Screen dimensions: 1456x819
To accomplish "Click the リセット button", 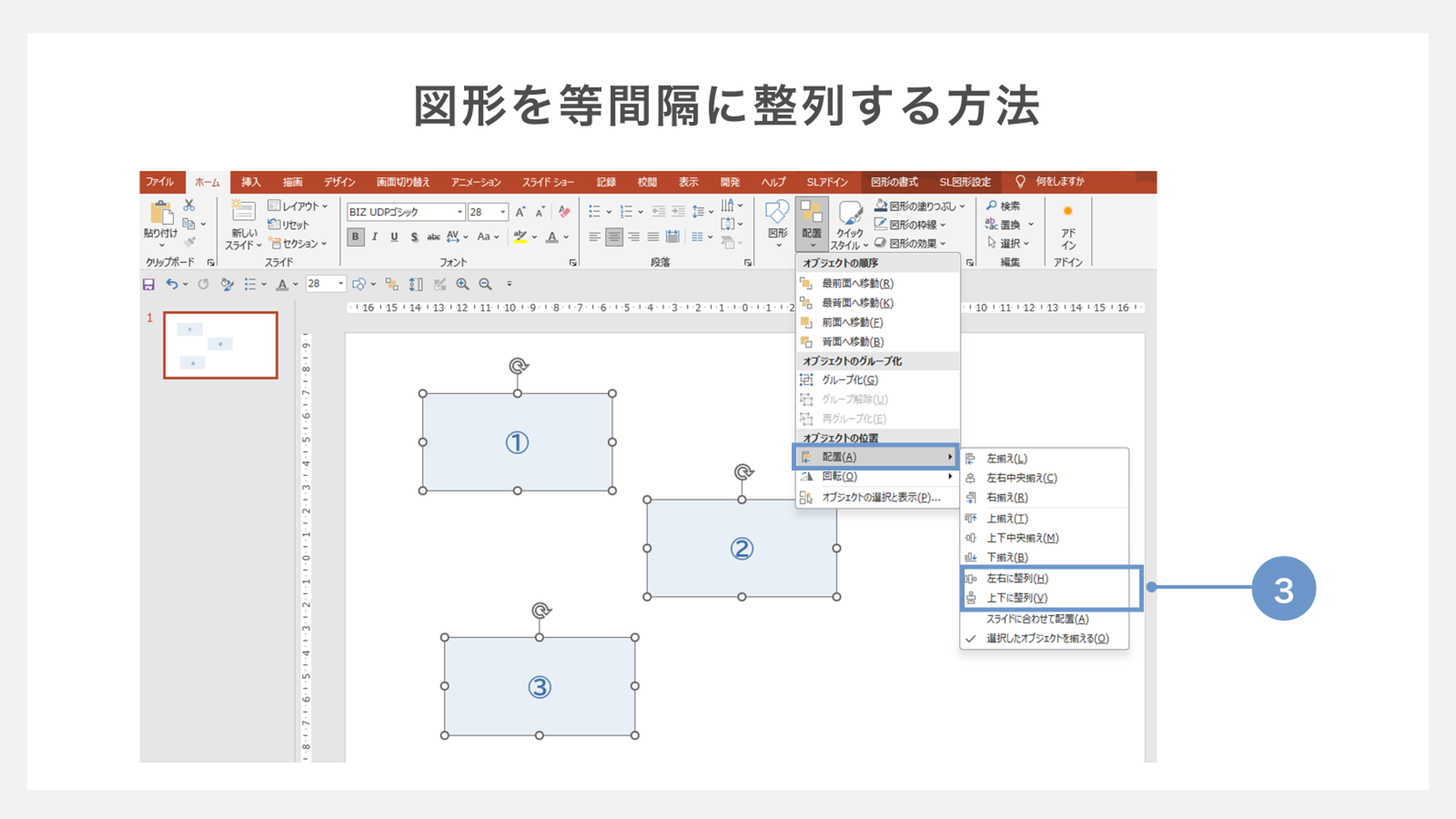I will (x=289, y=224).
